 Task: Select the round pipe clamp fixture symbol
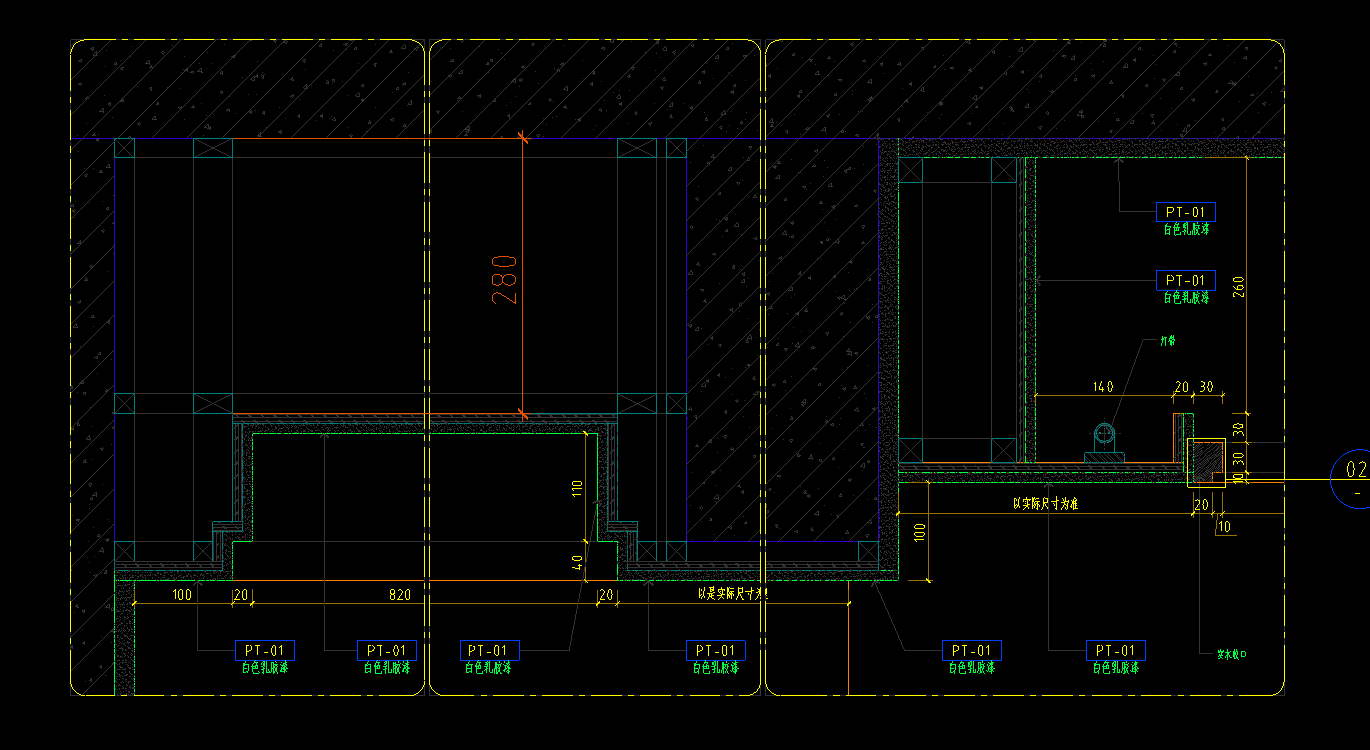coord(1104,441)
